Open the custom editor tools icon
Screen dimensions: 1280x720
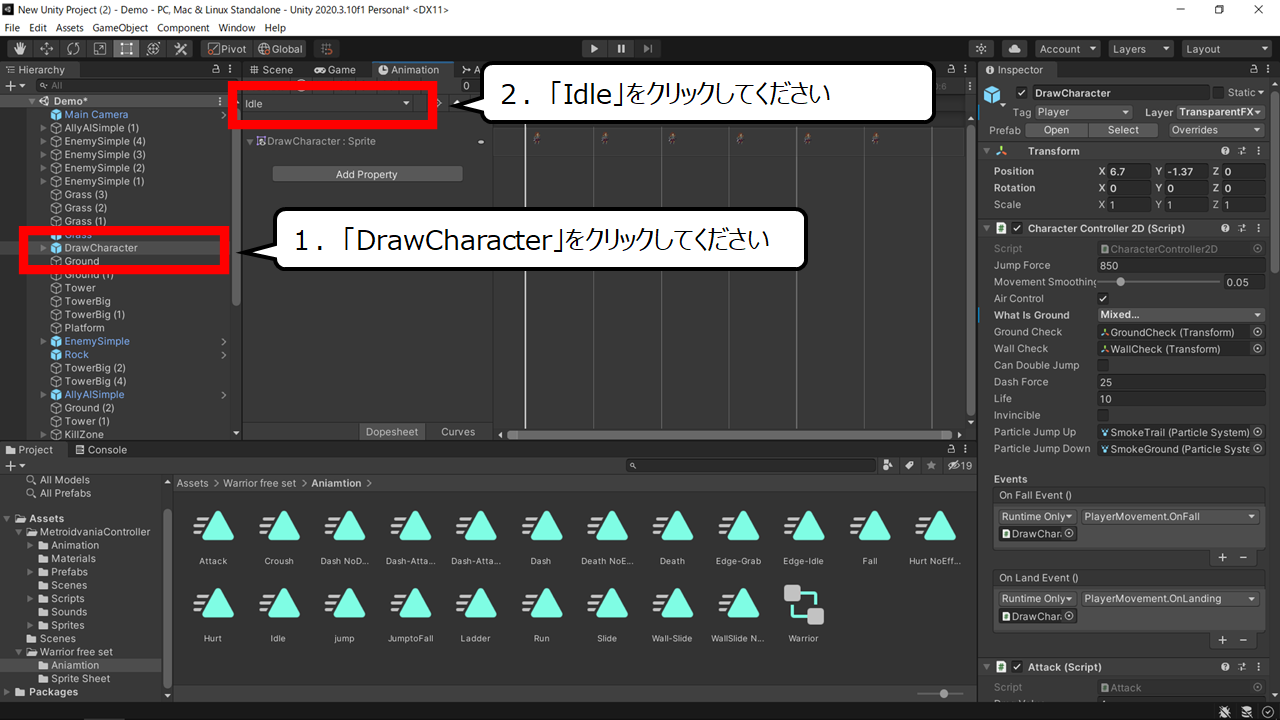click(181, 48)
